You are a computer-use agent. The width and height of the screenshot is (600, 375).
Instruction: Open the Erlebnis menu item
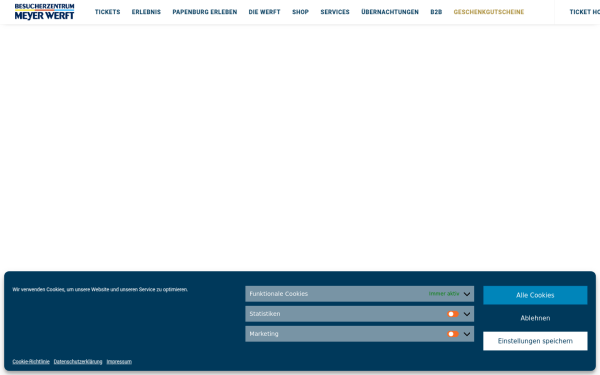146,12
